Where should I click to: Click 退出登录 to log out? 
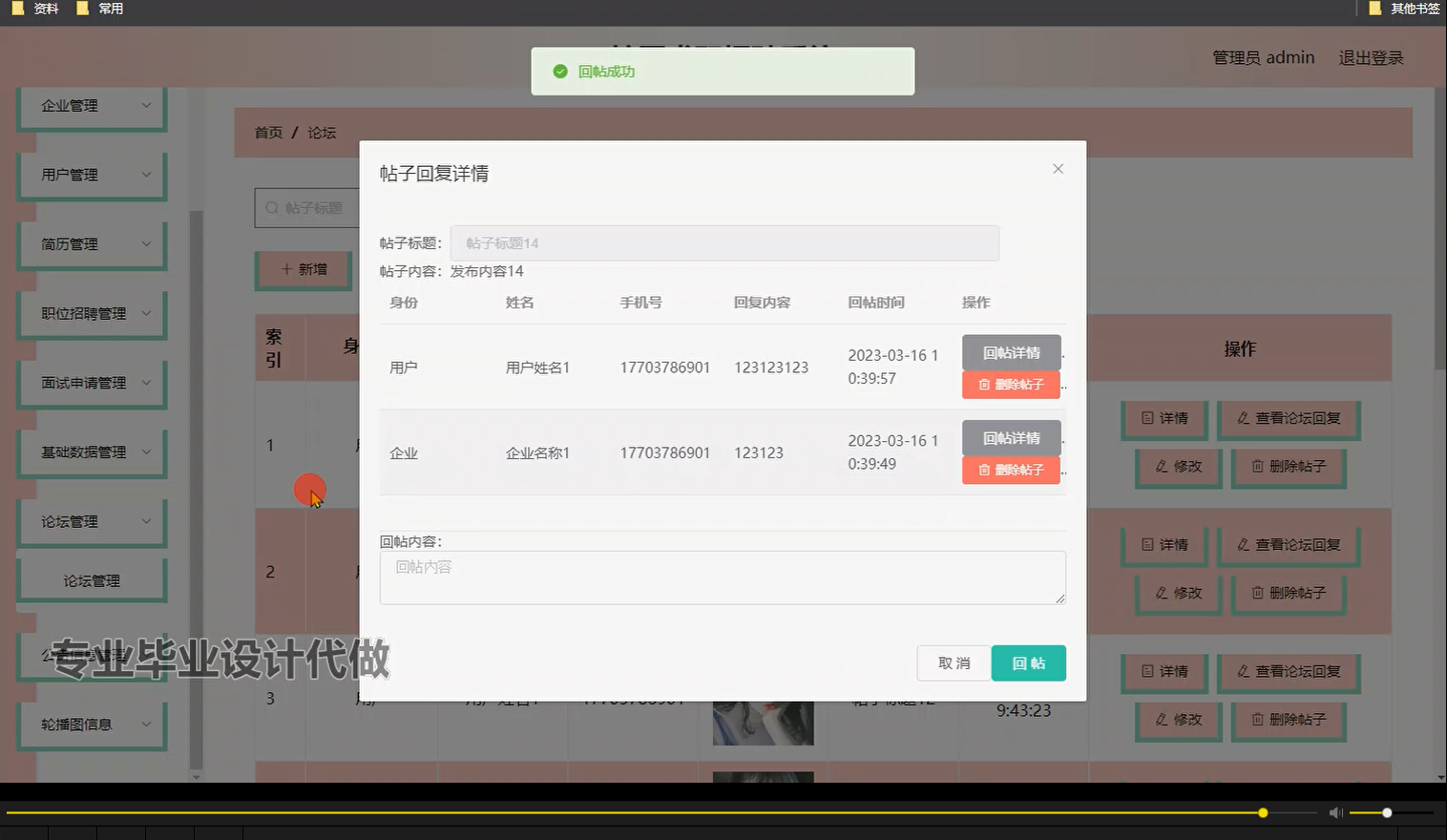point(1371,57)
